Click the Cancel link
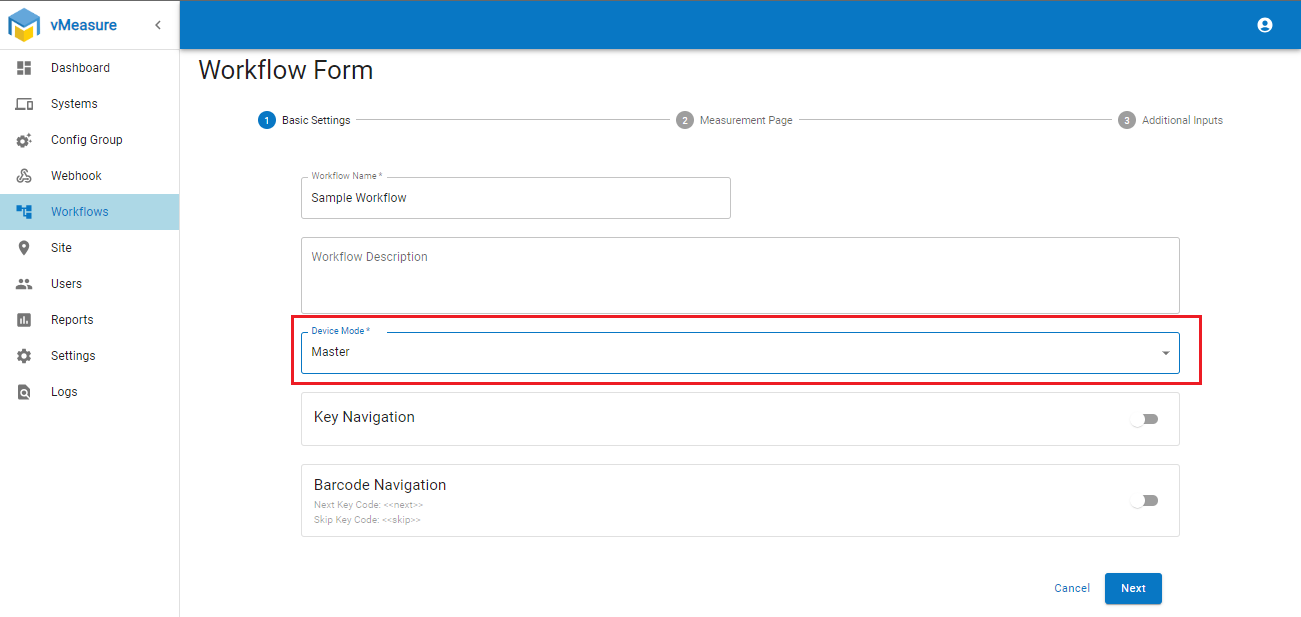Viewport: 1301px width, 617px height. tap(1072, 588)
